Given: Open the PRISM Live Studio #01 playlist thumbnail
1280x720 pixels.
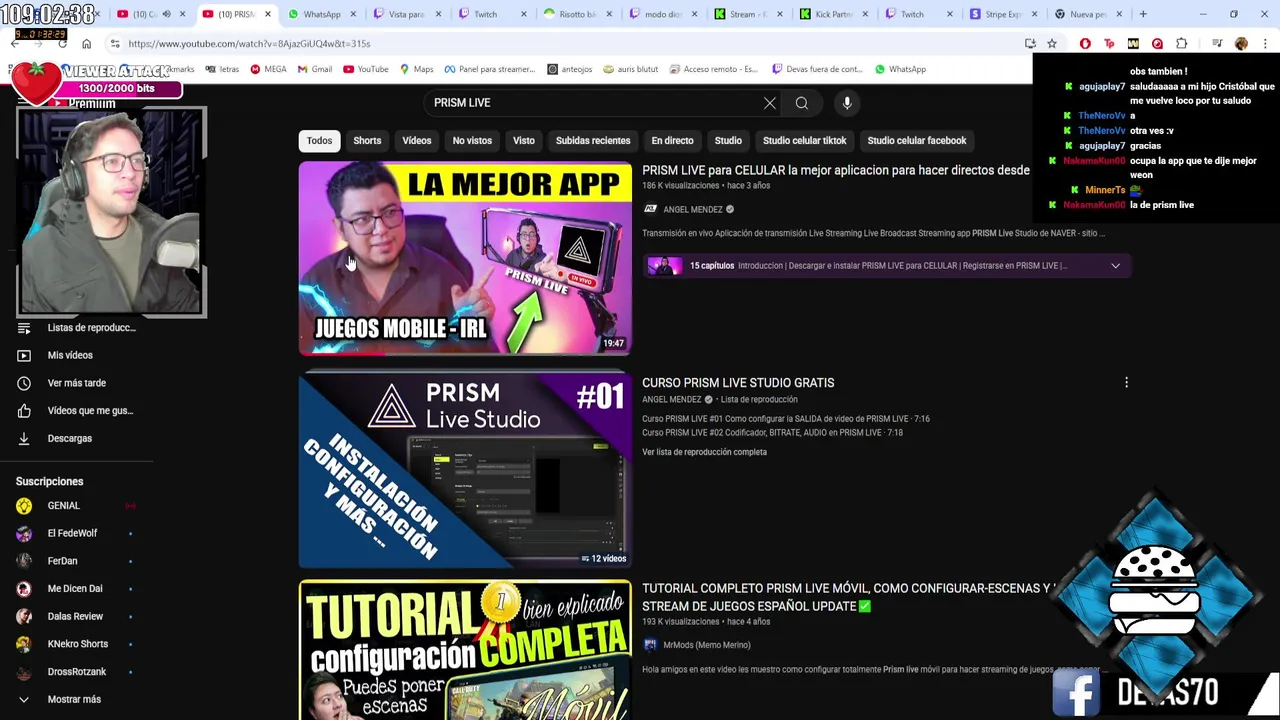Looking at the screenshot, I should pyautogui.click(x=465, y=469).
